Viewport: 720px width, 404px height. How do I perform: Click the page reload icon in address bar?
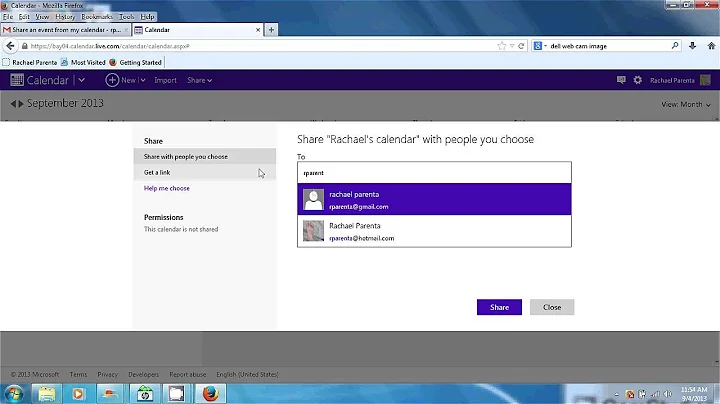click(521, 46)
